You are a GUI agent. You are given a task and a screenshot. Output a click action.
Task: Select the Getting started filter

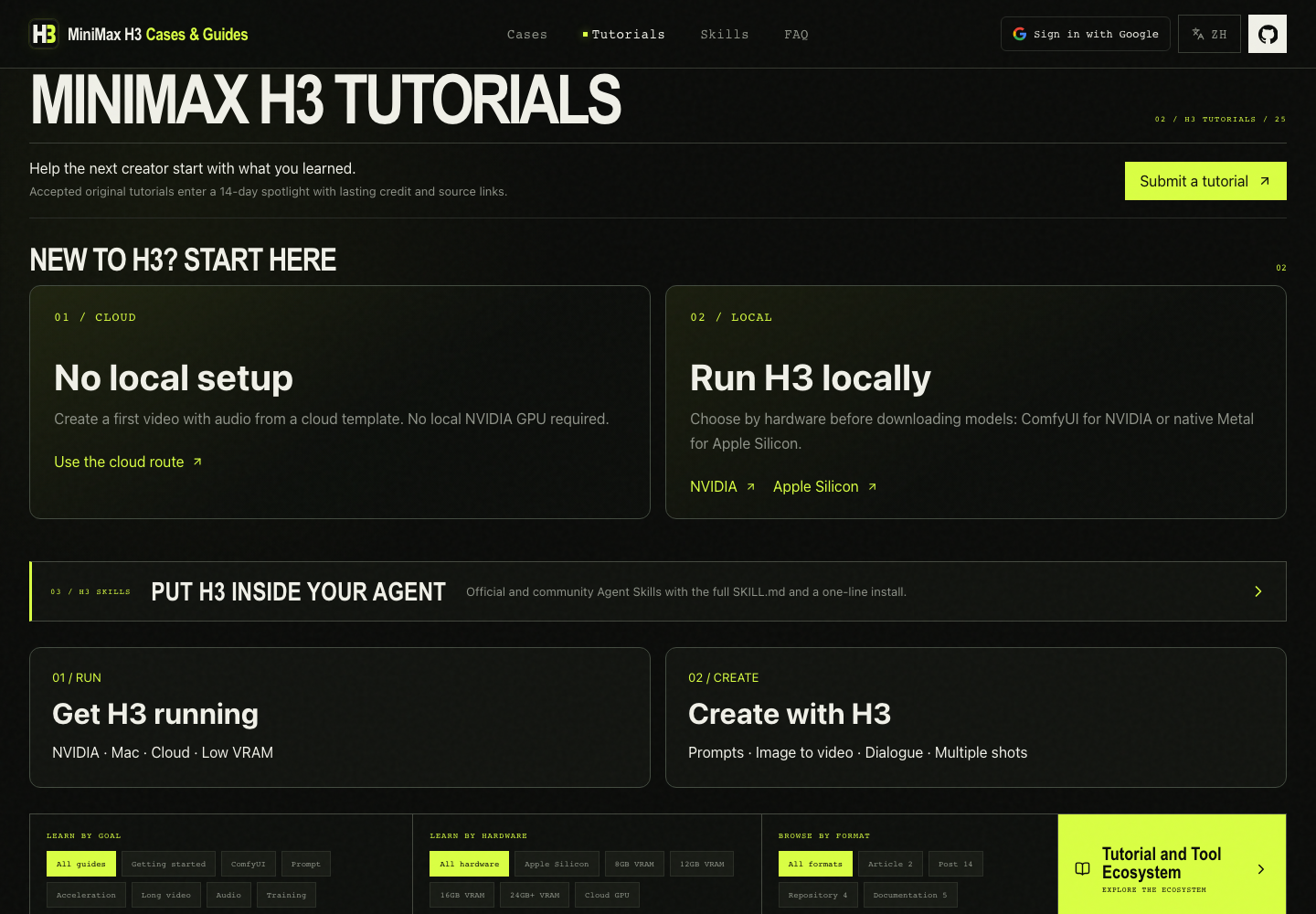point(168,864)
